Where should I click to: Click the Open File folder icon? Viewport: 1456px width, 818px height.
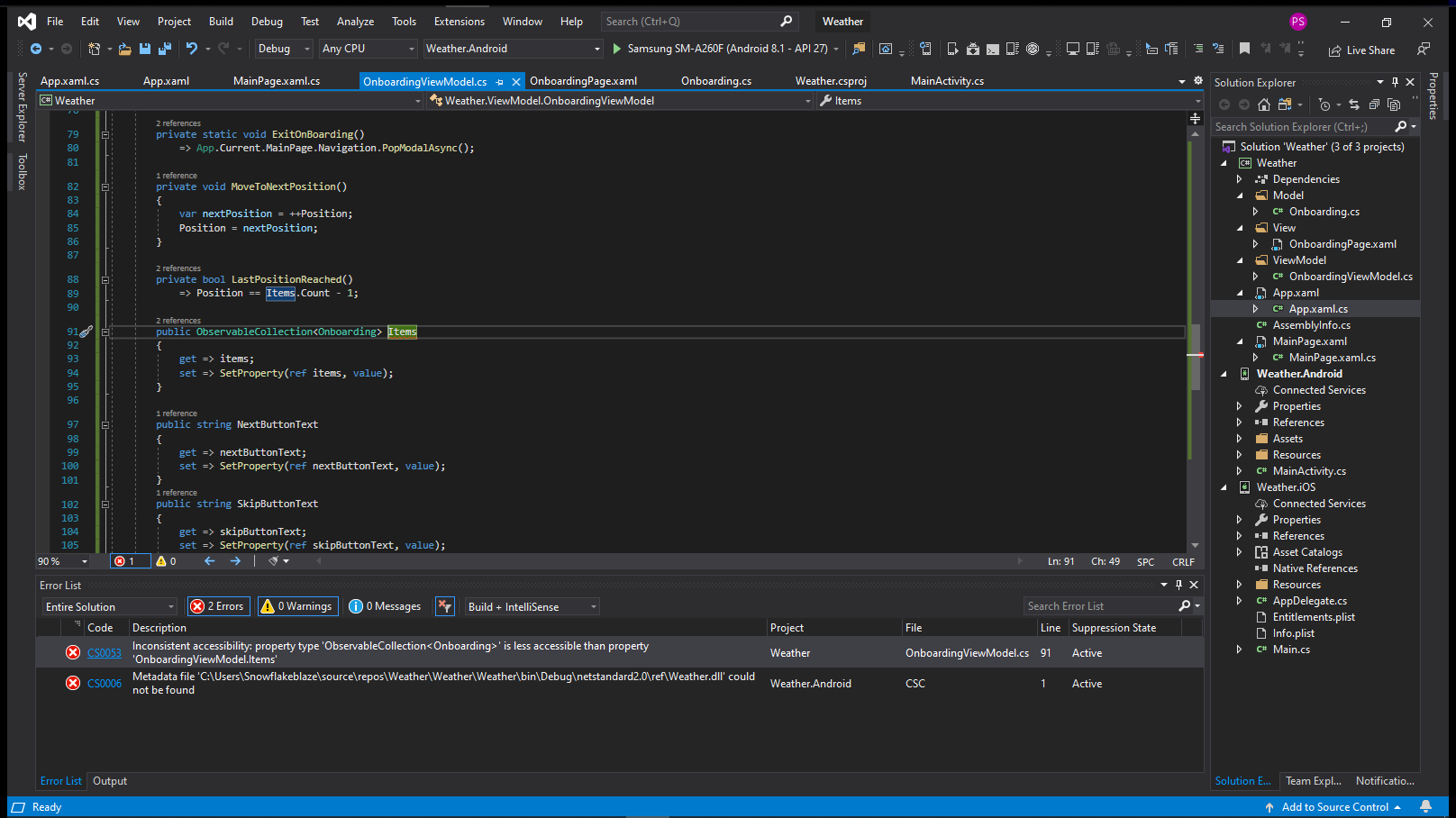(x=124, y=49)
